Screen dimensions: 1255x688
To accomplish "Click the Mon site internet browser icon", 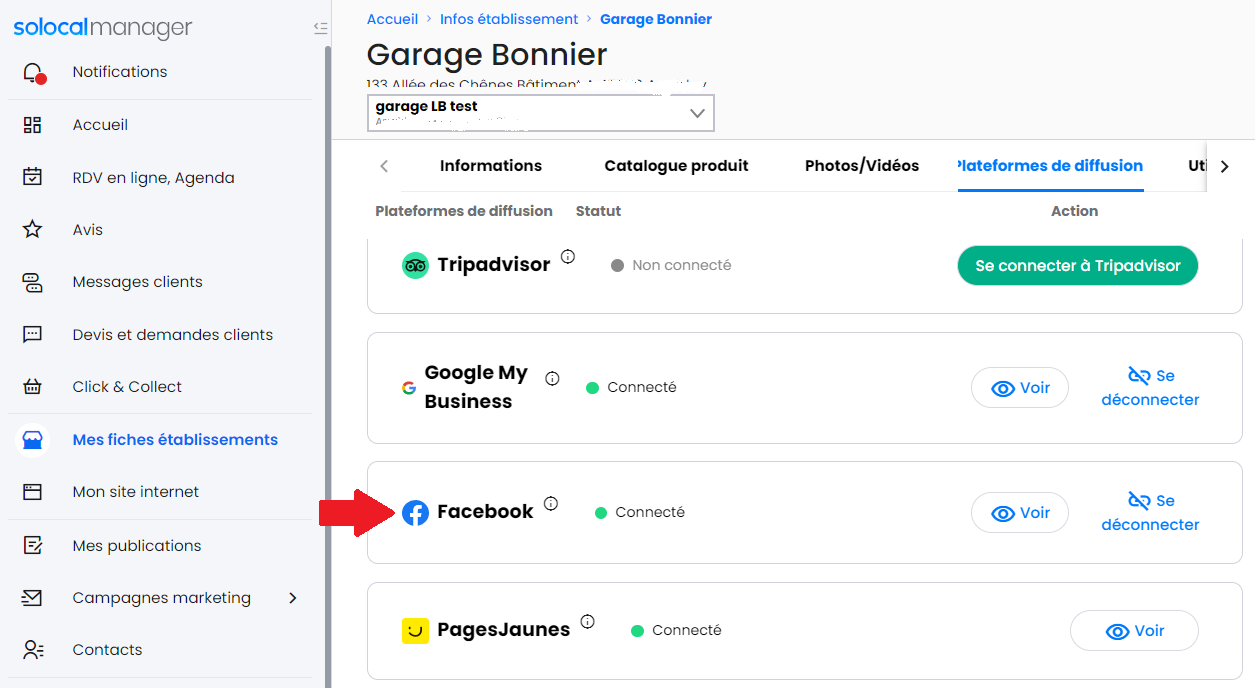I will (x=33, y=492).
